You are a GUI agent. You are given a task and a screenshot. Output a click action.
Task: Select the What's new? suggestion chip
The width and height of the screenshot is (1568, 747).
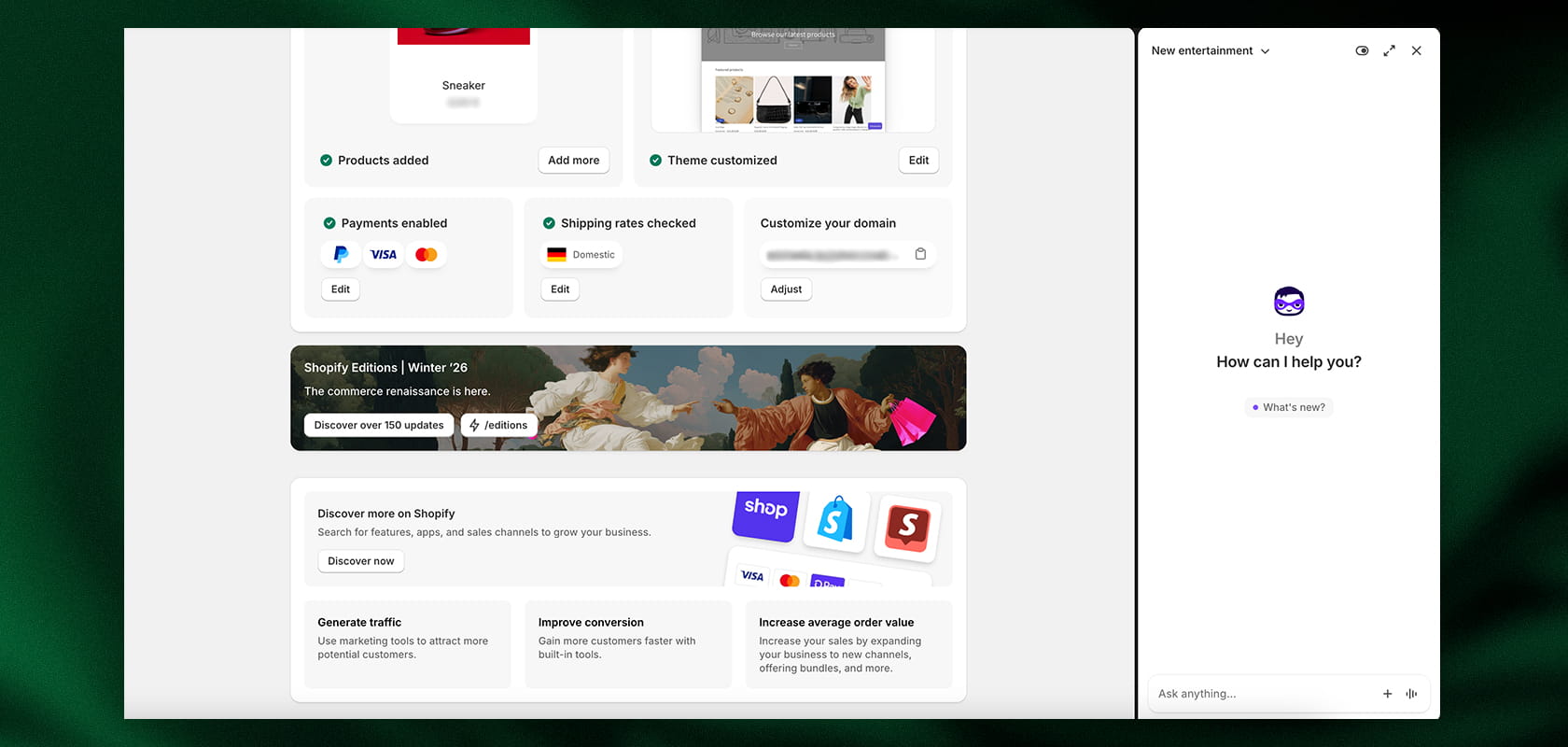(x=1289, y=407)
